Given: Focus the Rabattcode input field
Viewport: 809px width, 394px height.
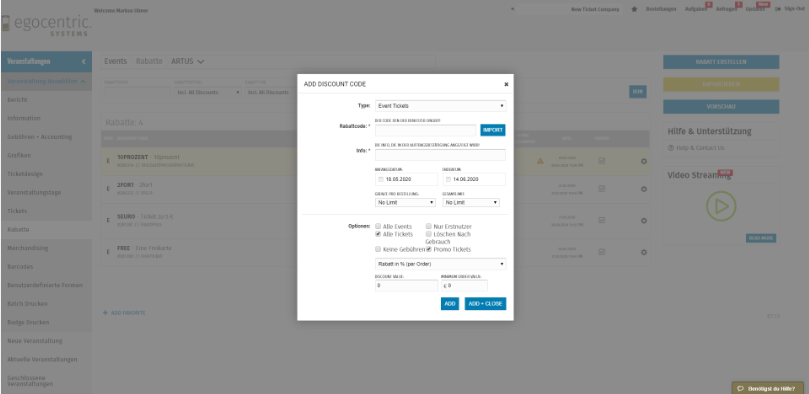Looking at the screenshot, I should [x=426, y=130].
